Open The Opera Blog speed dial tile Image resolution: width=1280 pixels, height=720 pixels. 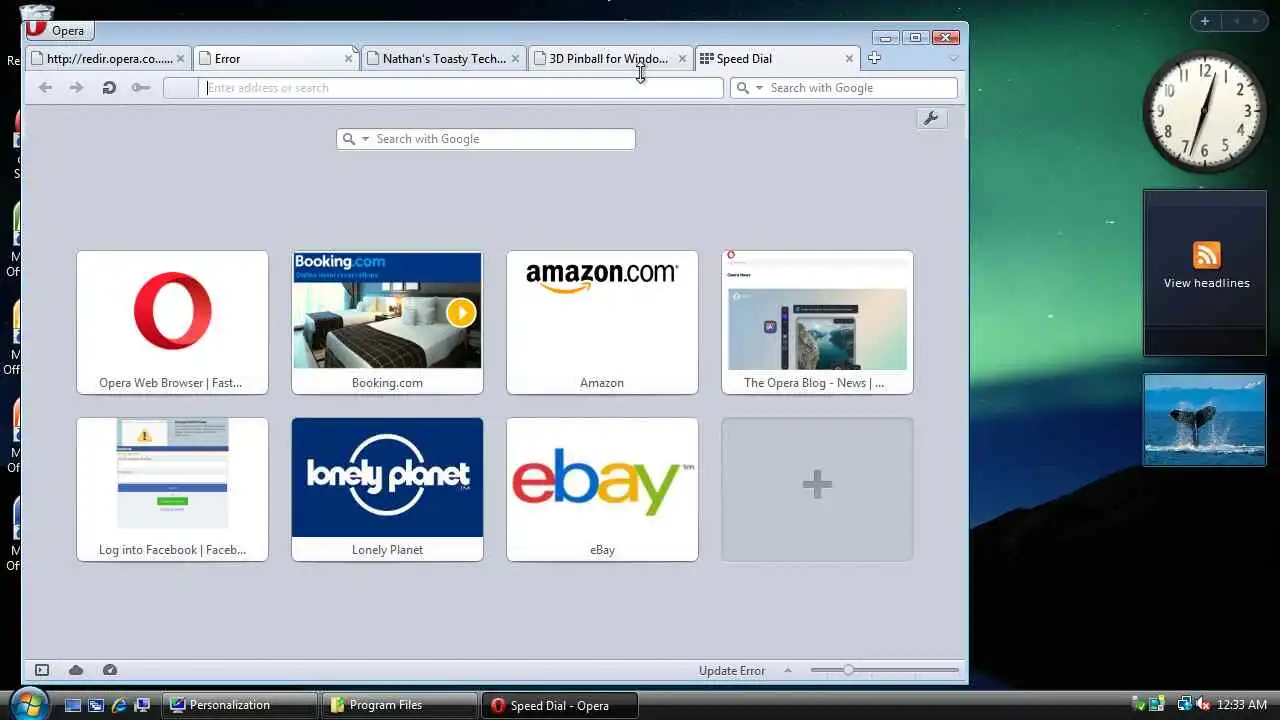coord(817,322)
